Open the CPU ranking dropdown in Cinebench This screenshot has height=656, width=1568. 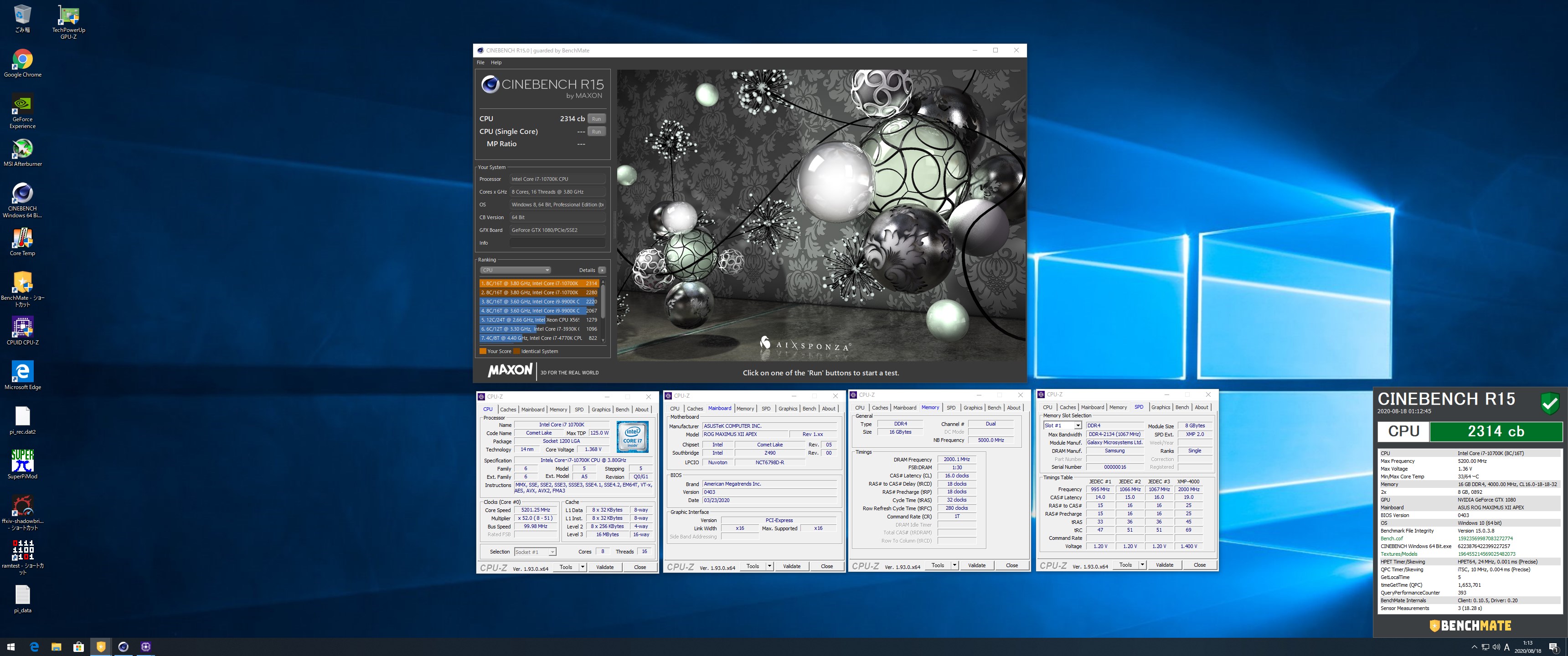tap(516, 270)
